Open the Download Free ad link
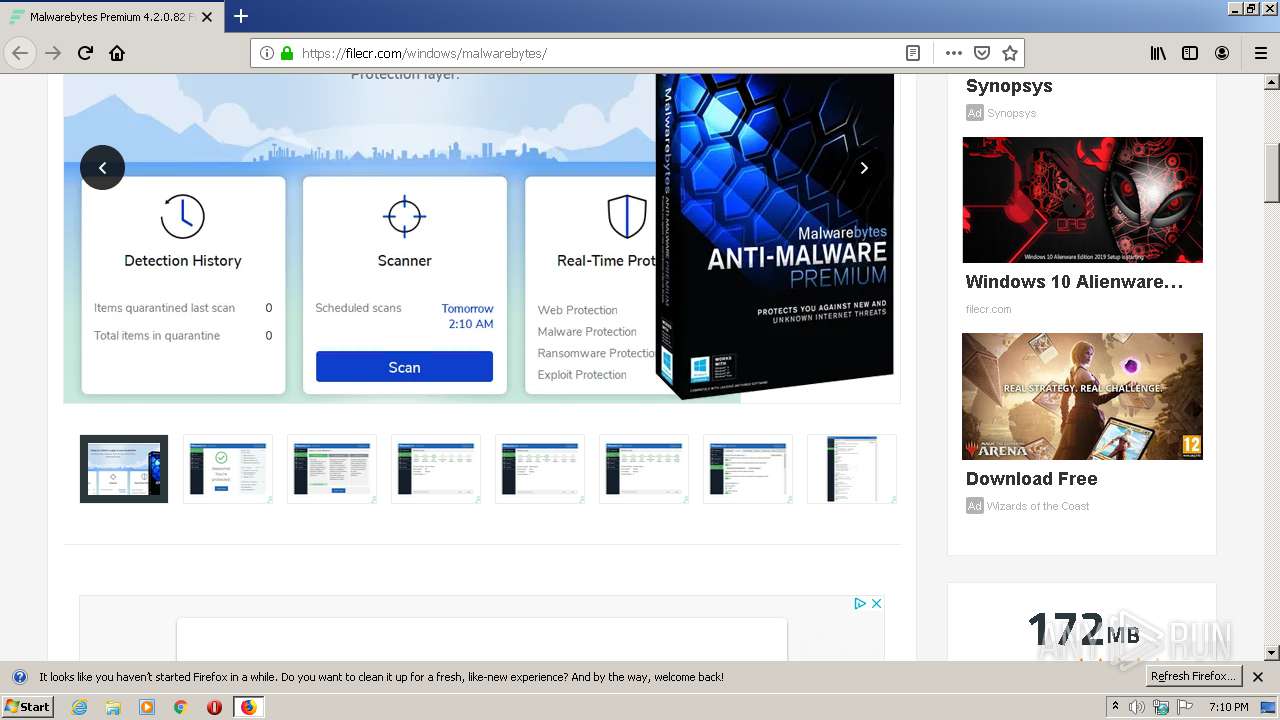1280x720 pixels. point(1031,479)
